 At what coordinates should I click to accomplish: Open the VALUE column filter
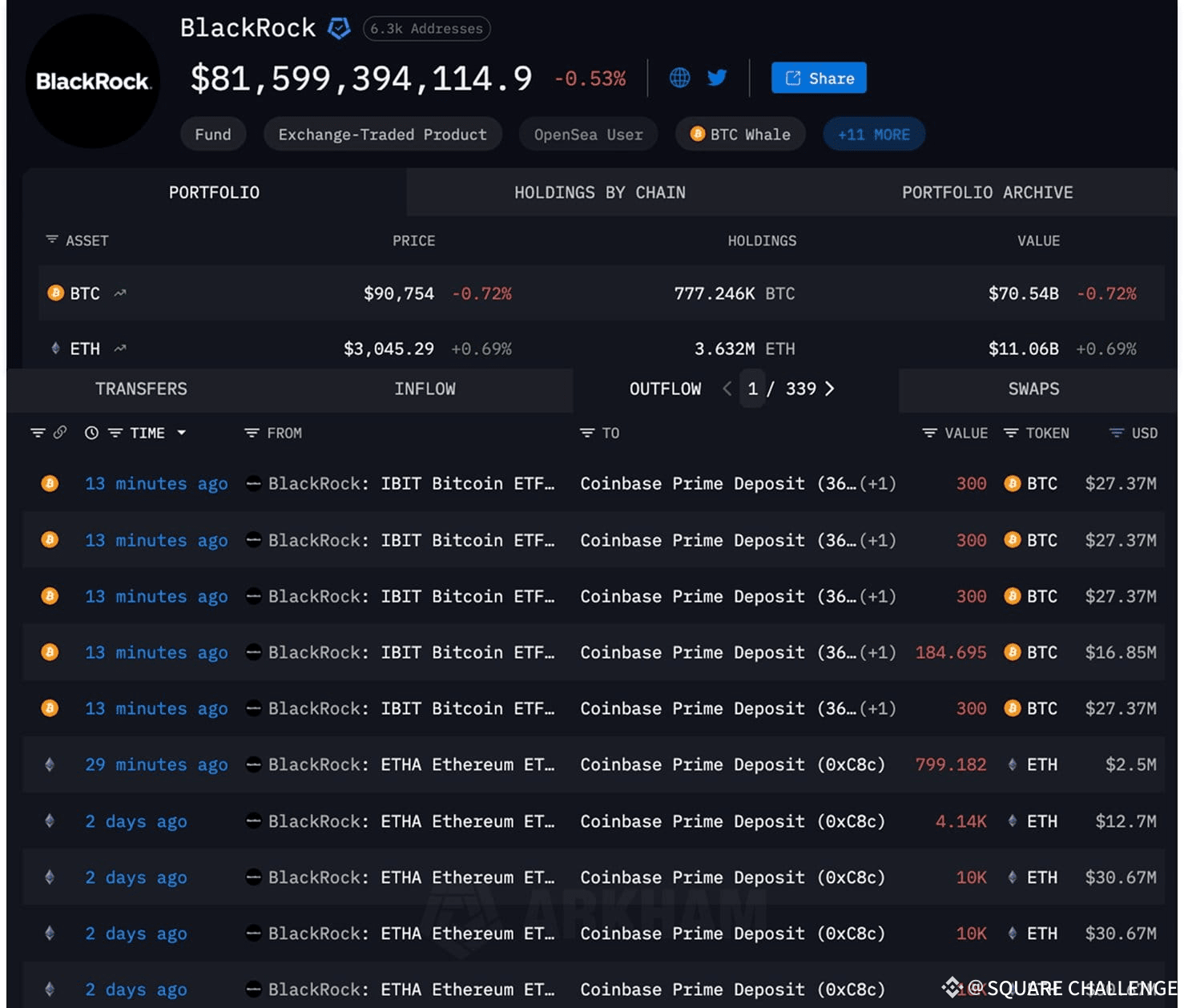929,433
